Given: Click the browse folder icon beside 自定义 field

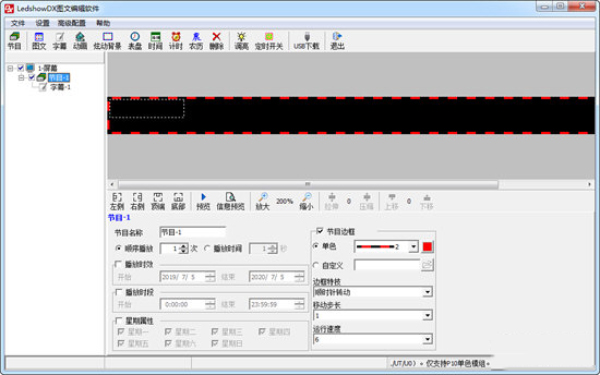Looking at the screenshot, I should [427, 265].
